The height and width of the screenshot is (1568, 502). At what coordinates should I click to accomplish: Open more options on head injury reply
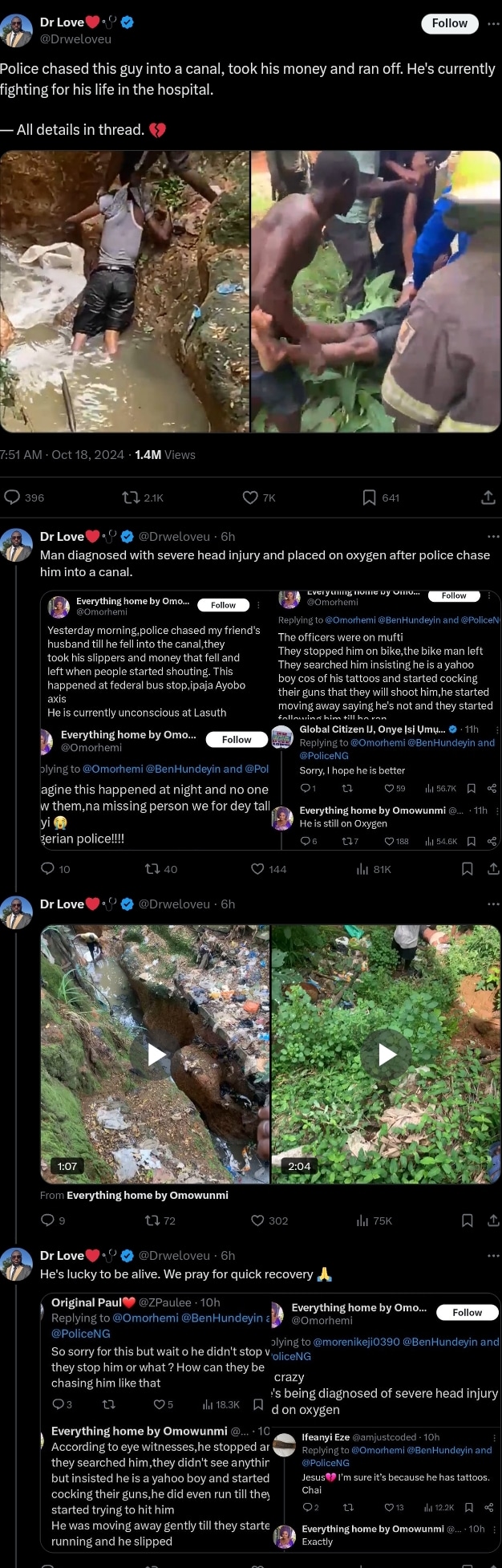pyautogui.click(x=493, y=536)
